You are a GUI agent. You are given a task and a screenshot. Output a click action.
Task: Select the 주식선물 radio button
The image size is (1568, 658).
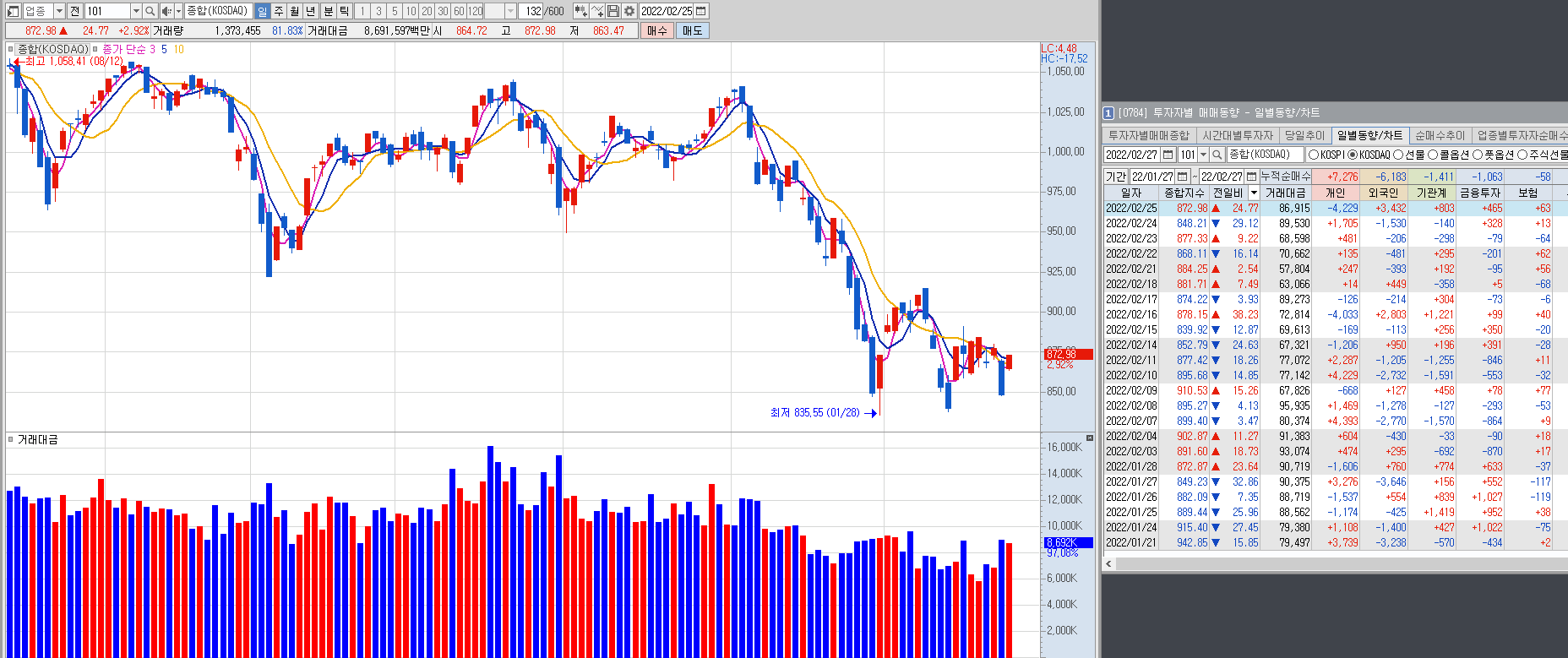tap(1523, 155)
